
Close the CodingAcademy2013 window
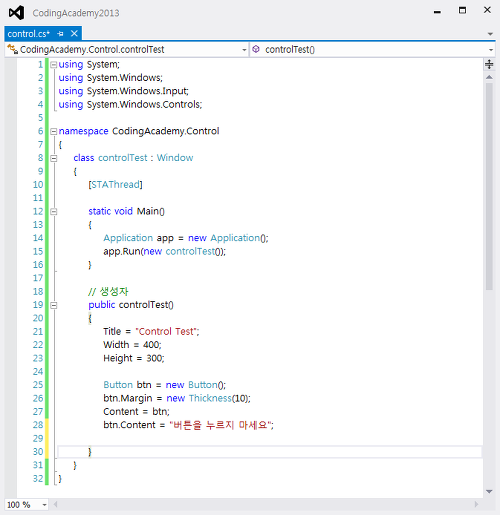[x=487, y=10]
